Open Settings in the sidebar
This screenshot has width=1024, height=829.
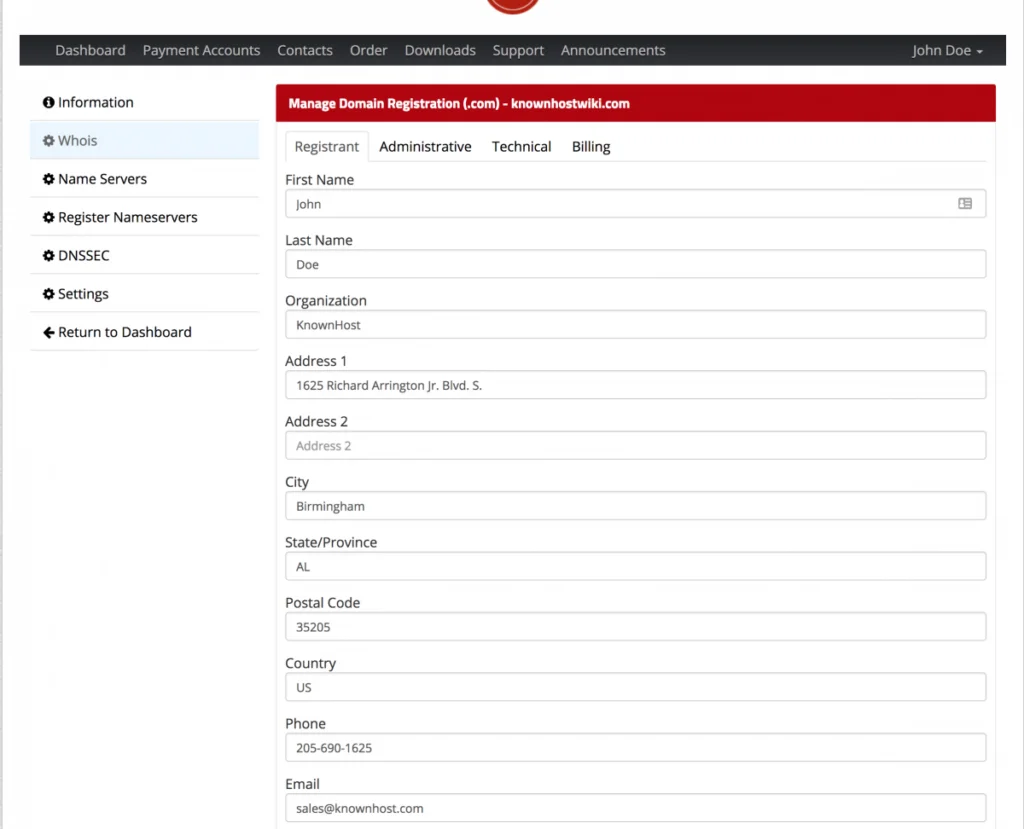click(144, 294)
